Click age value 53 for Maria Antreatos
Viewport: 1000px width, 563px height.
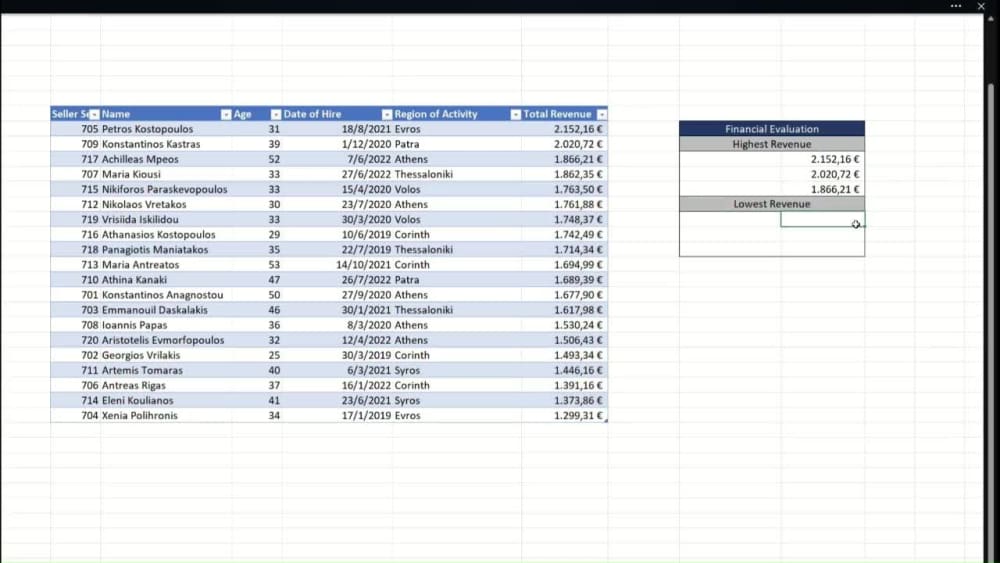click(258, 265)
